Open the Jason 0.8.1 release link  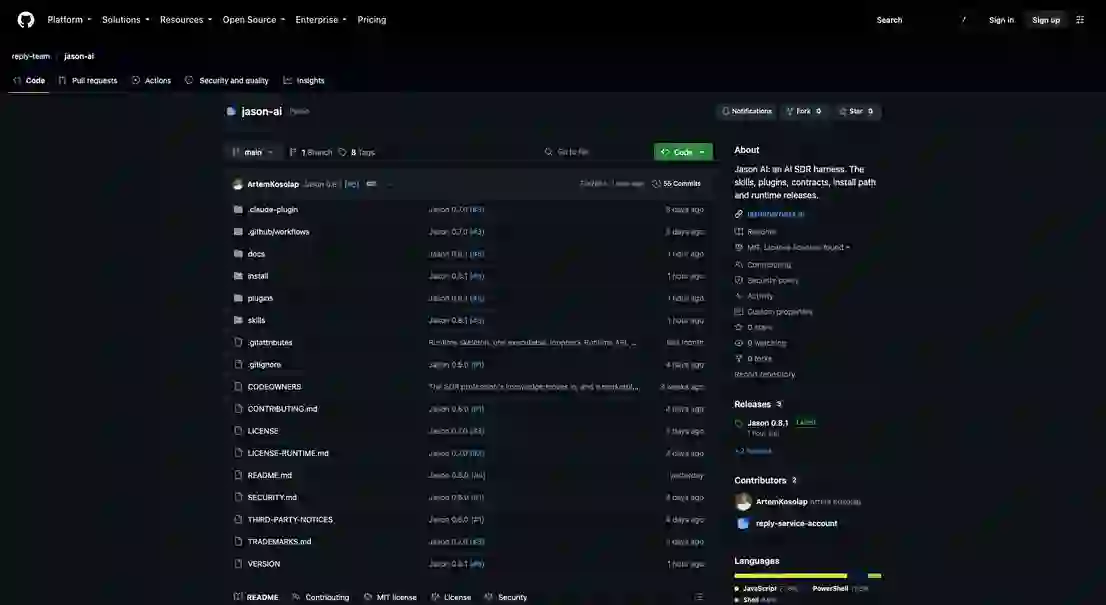coord(767,423)
